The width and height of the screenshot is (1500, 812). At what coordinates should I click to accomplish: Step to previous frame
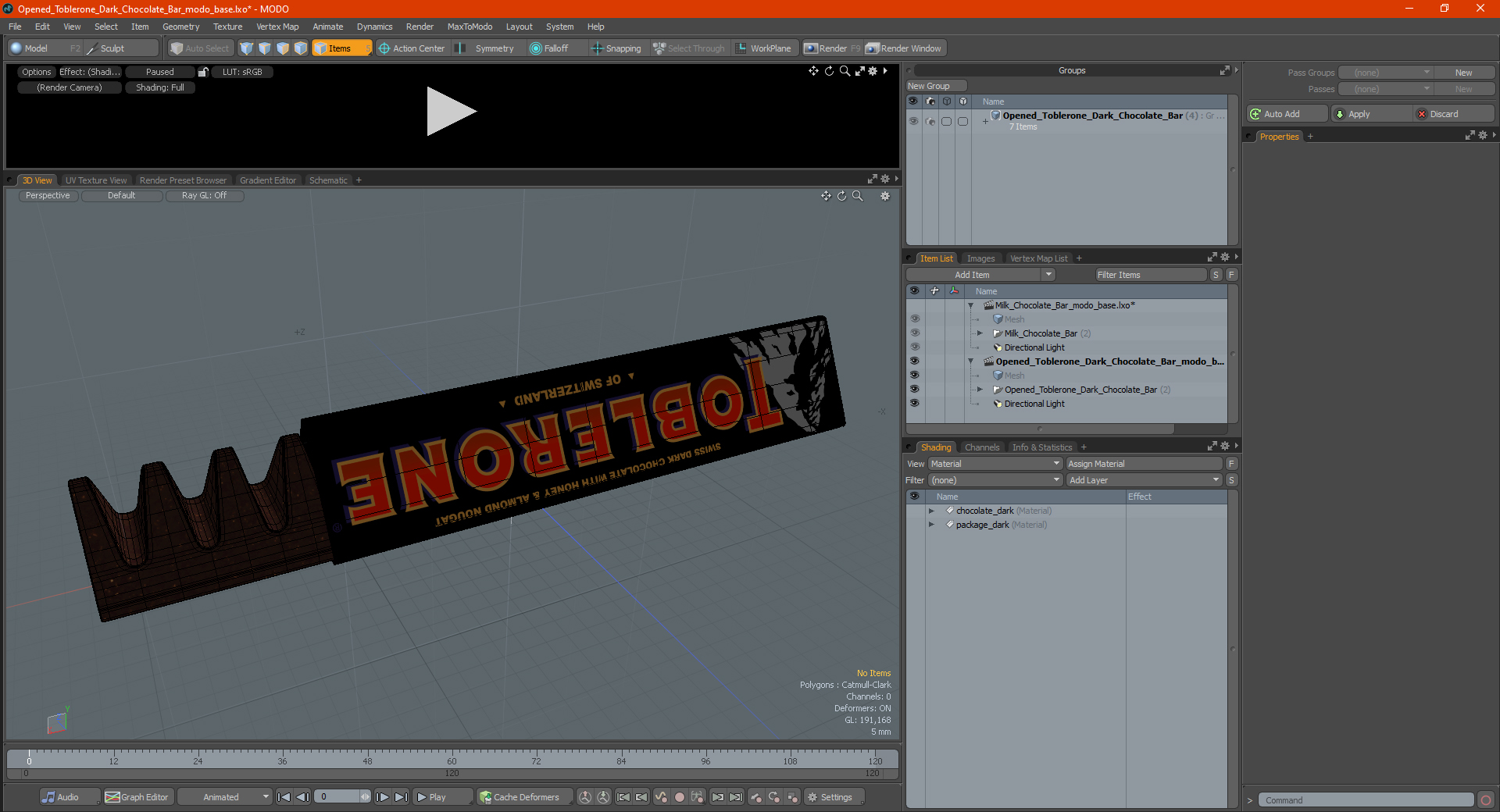[303, 797]
